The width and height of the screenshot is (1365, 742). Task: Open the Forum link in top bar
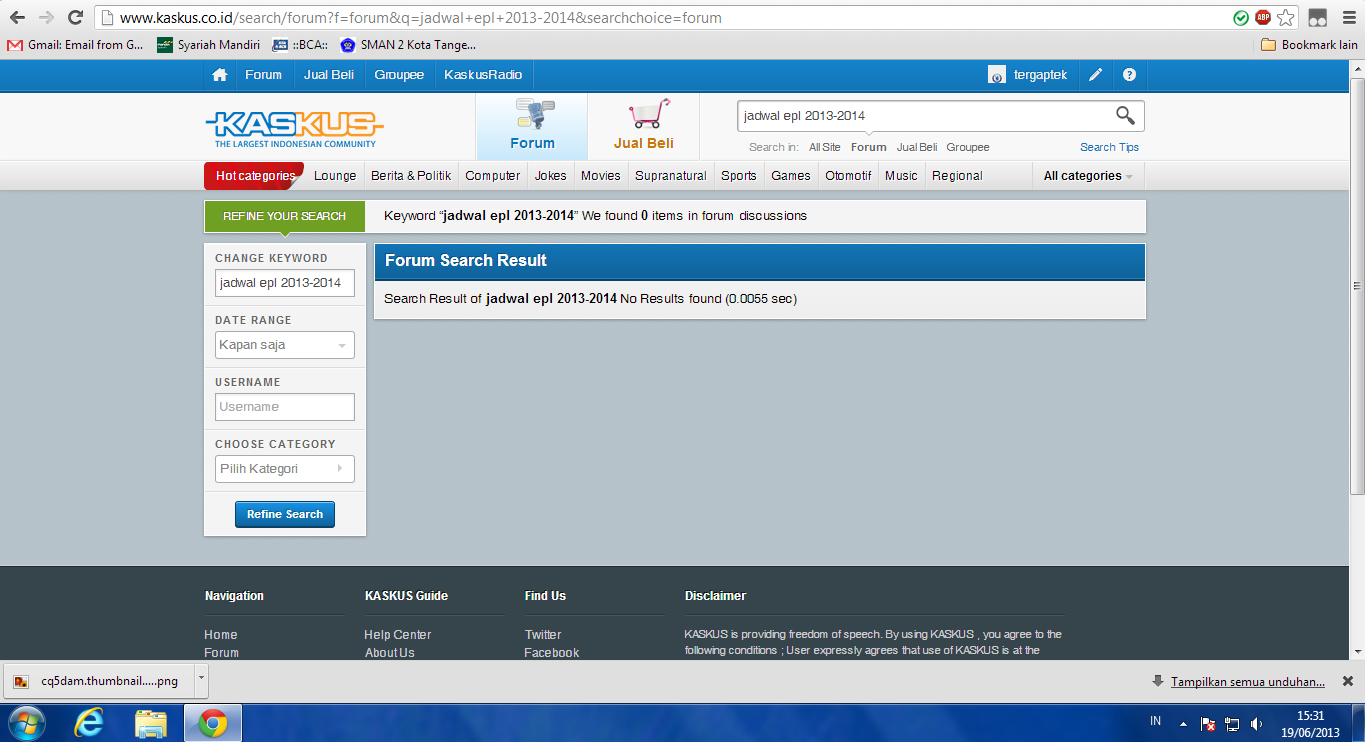point(264,75)
